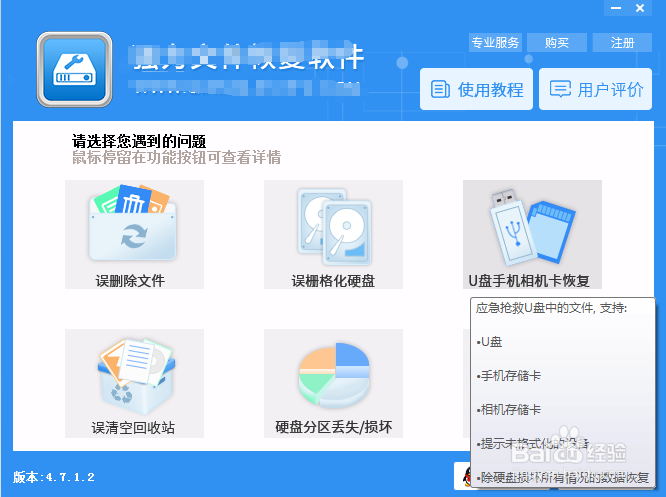Click the 注册 menu item
Viewport: 666px width, 497px height.
[x=622, y=42]
